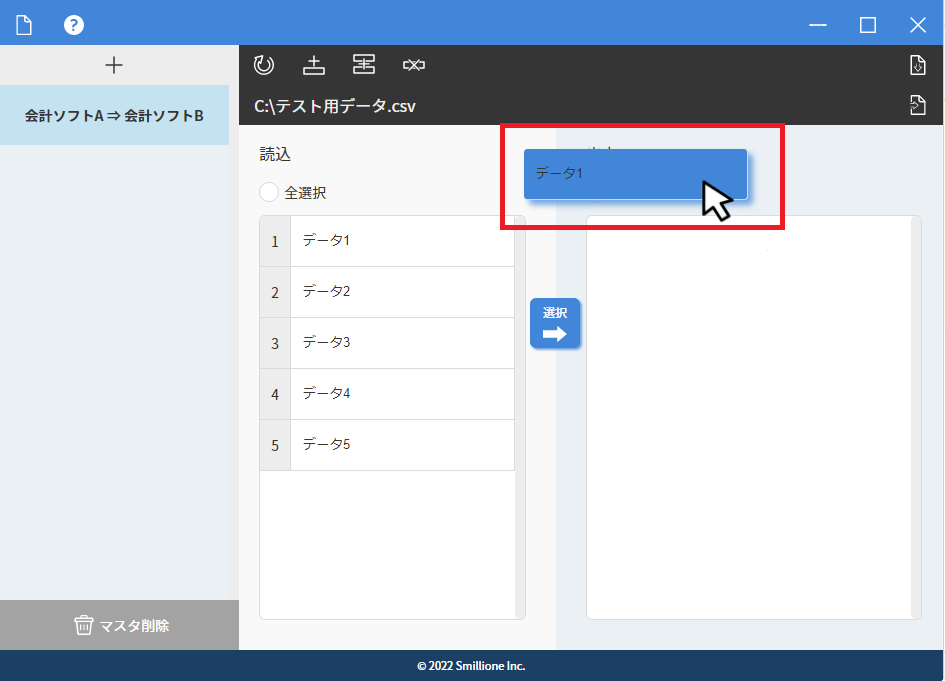
Task: Click the new file icon in title bar
Action: [x=24, y=25]
